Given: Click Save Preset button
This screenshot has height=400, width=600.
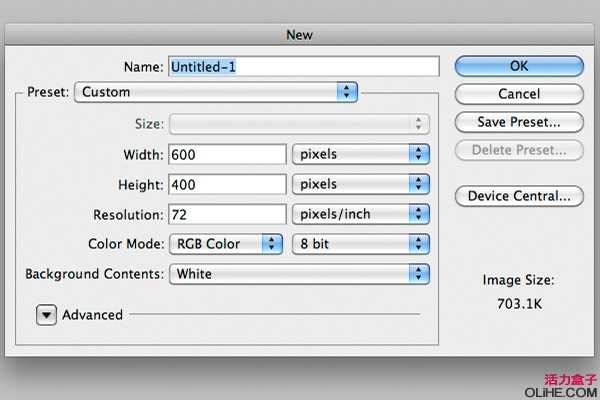Looking at the screenshot, I should coord(518,122).
